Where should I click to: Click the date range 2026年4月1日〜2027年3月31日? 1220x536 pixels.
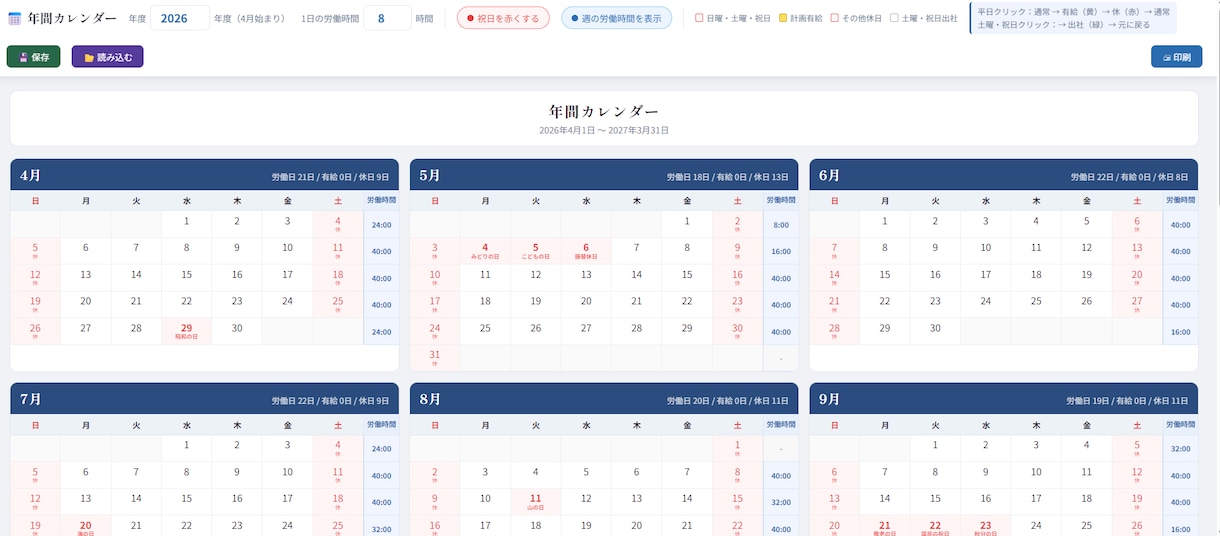604,130
